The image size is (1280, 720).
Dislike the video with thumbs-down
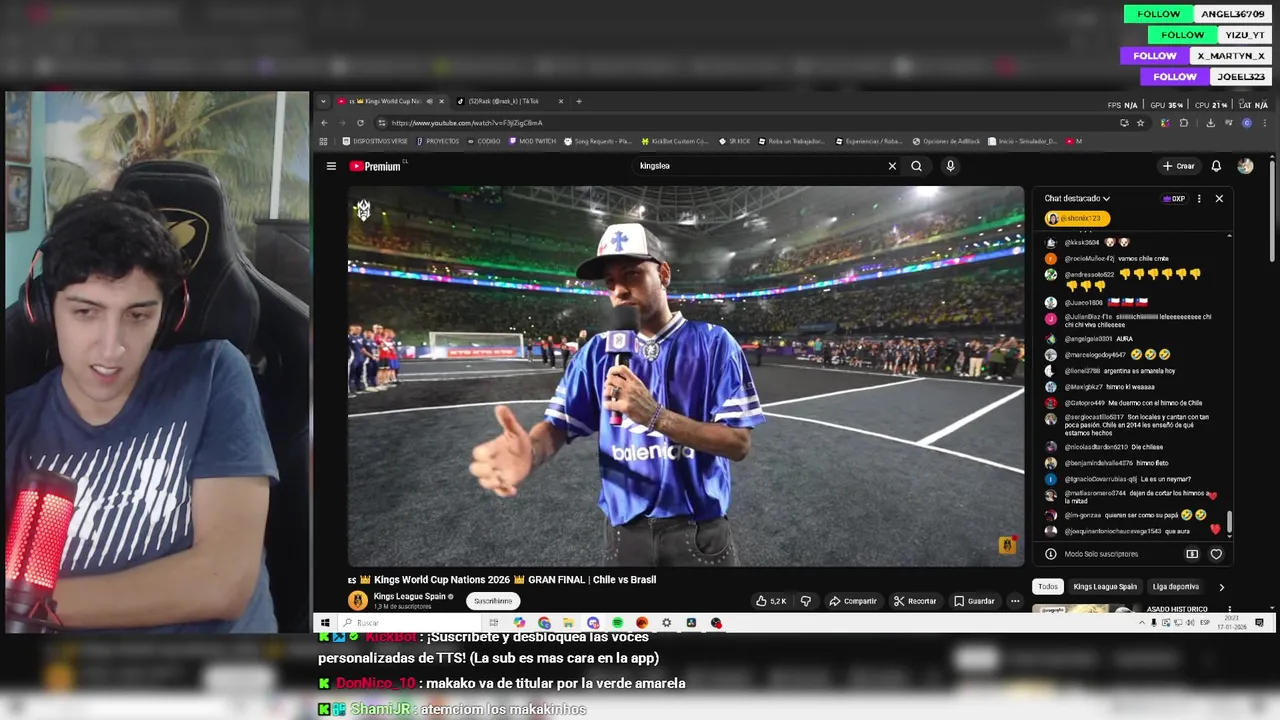click(x=805, y=601)
